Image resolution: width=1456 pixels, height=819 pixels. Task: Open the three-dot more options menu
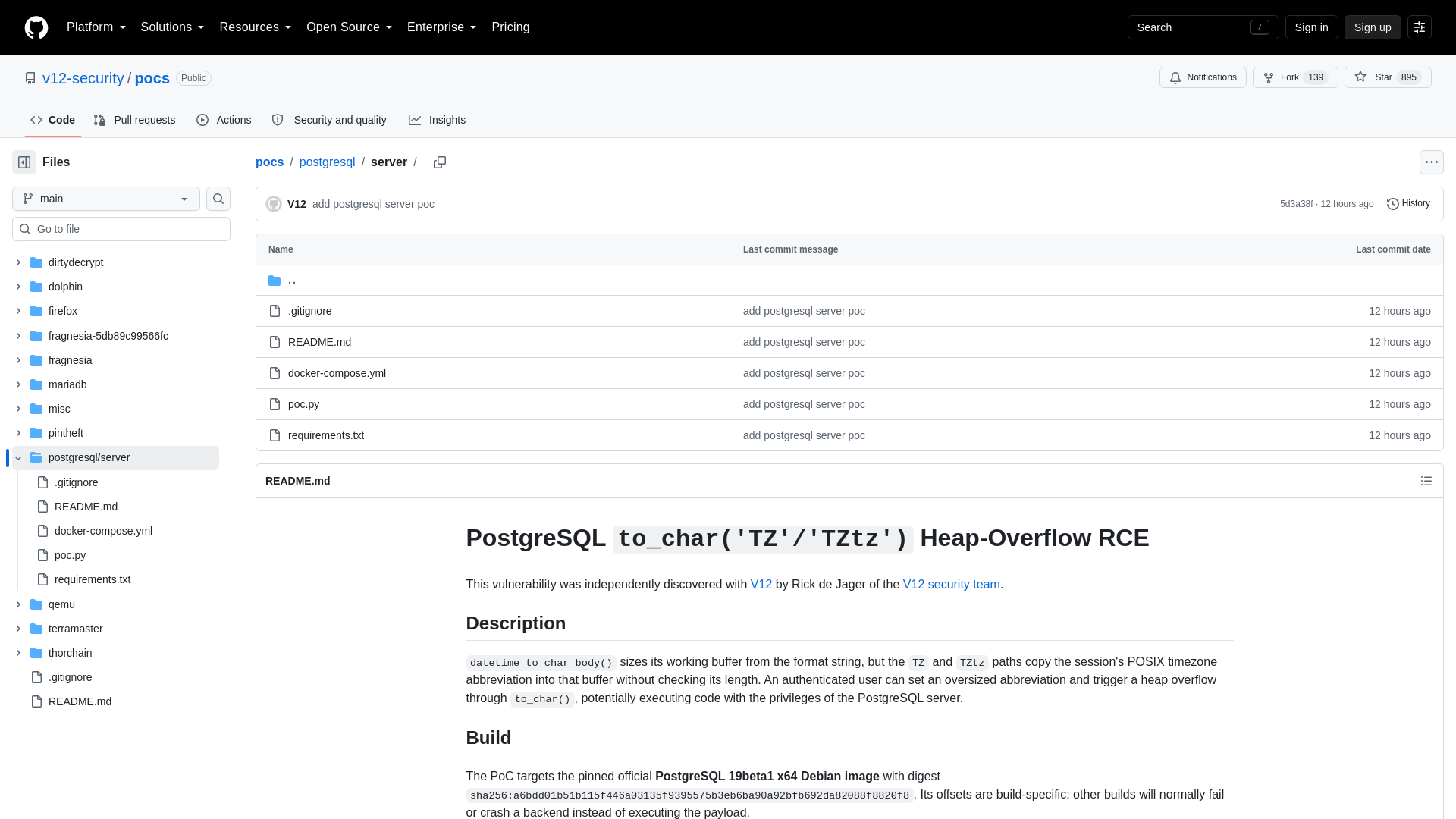[1431, 162]
